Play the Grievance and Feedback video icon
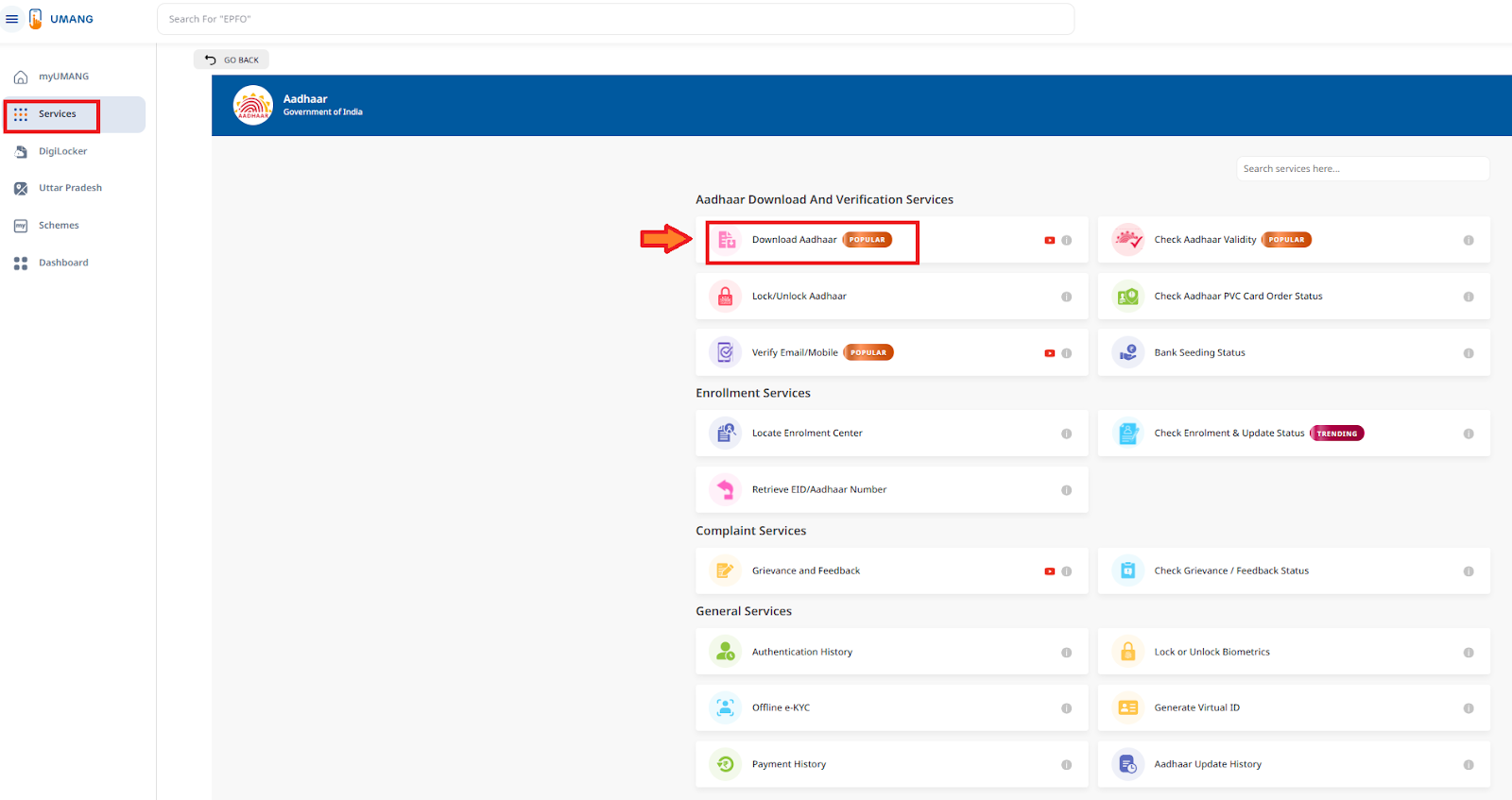Image resolution: width=1512 pixels, height=800 pixels. [1049, 571]
